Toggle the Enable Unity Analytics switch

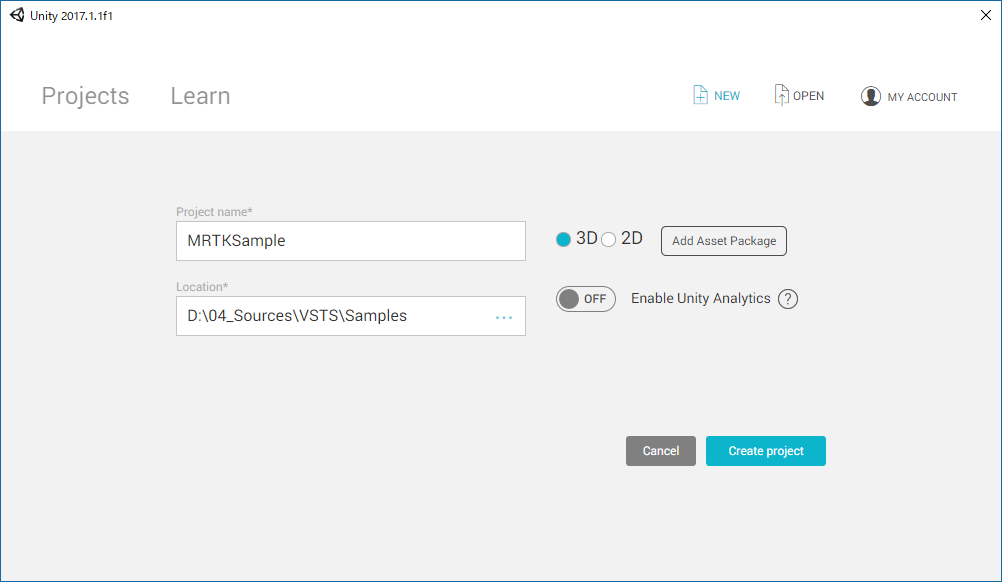click(x=585, y=299)
